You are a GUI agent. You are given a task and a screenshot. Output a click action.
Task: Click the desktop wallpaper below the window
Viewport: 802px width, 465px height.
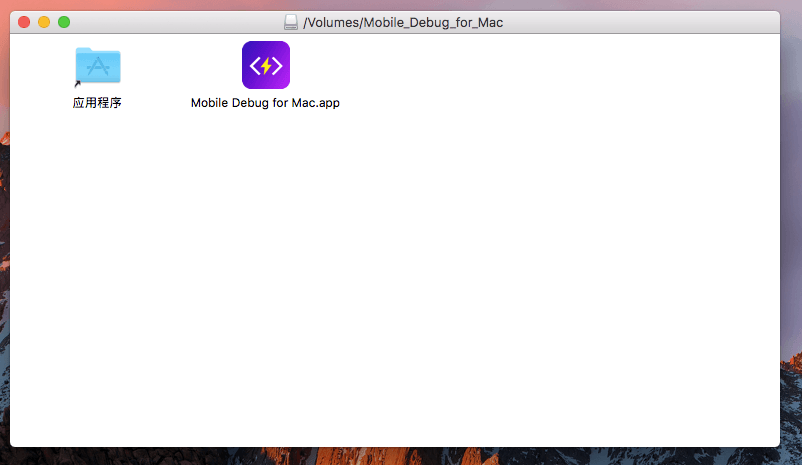click(400, 456)
